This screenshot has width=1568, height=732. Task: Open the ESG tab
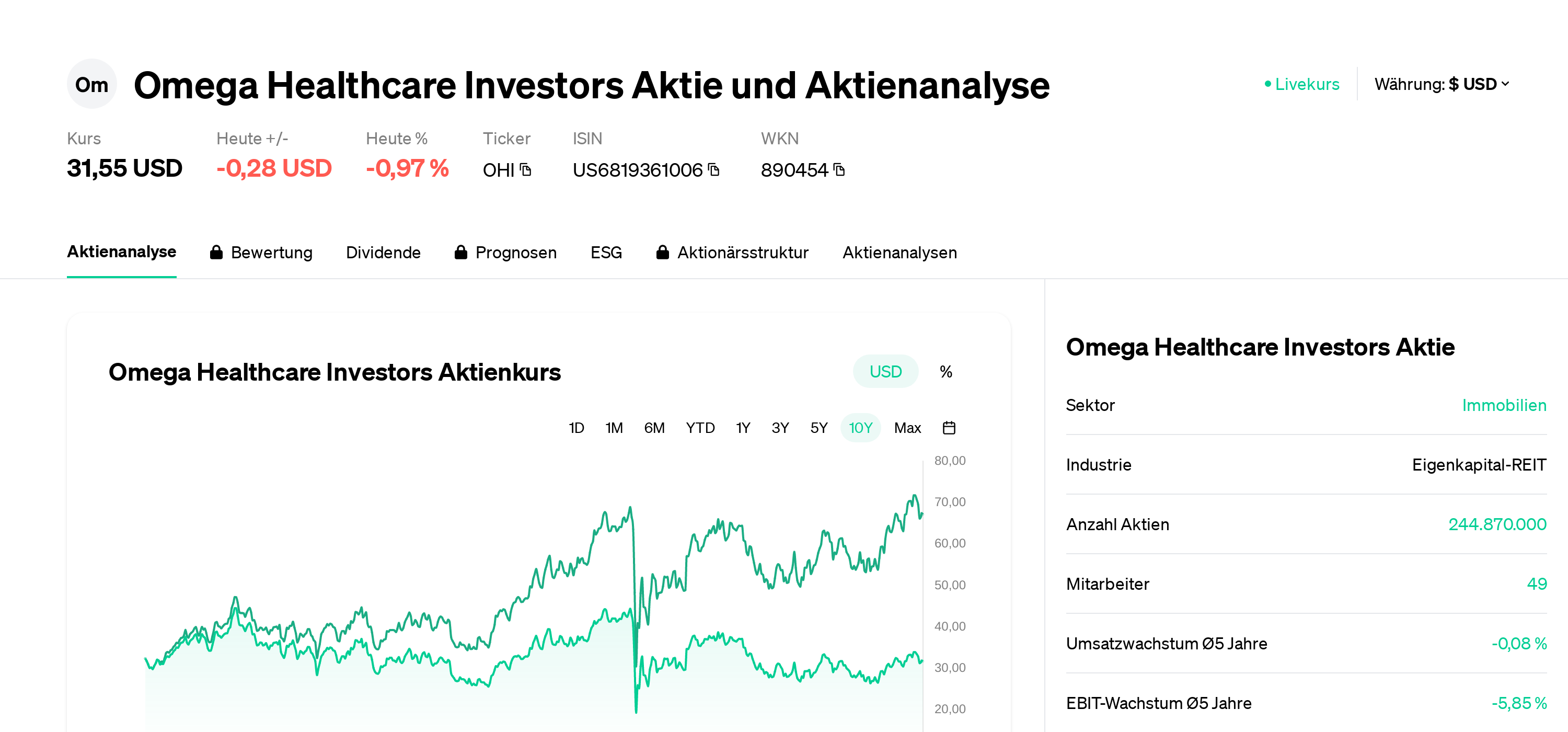coord(606,252)
